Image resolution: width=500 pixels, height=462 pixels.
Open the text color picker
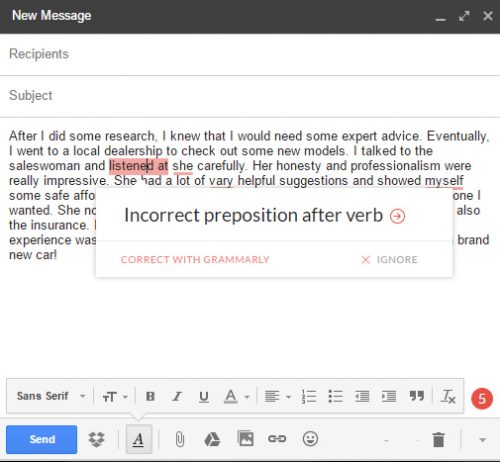[x=236, y=396]
